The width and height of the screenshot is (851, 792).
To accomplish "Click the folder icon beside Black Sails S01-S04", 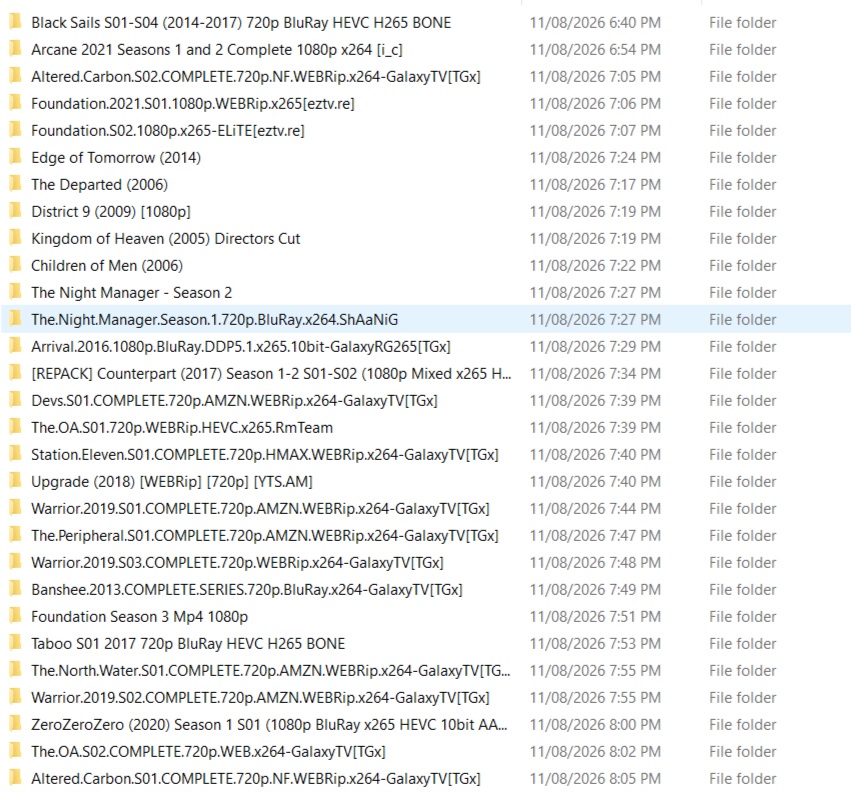I will coord(15,22).
